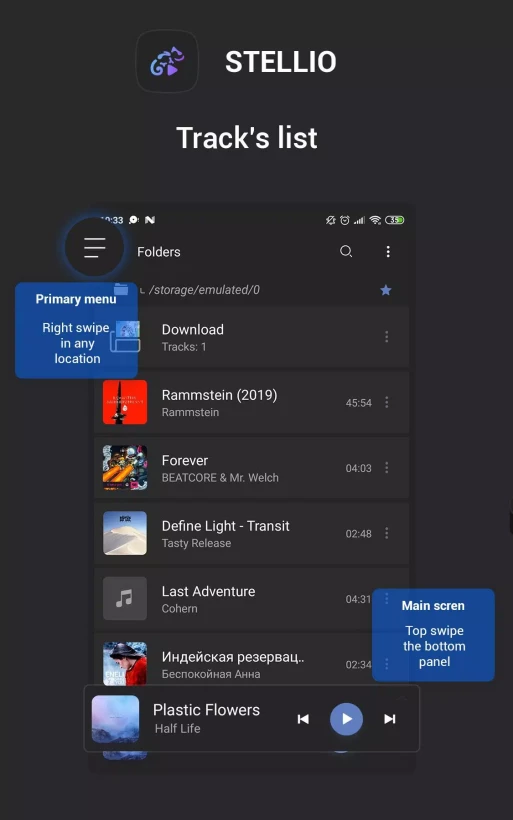The image size is (513, 820).
Task: Click the Plastic Flowers title in player
Action: [x=206, y=710]
